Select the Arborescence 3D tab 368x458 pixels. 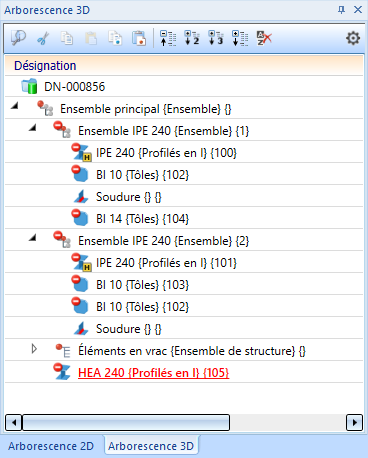pos(151,446)
